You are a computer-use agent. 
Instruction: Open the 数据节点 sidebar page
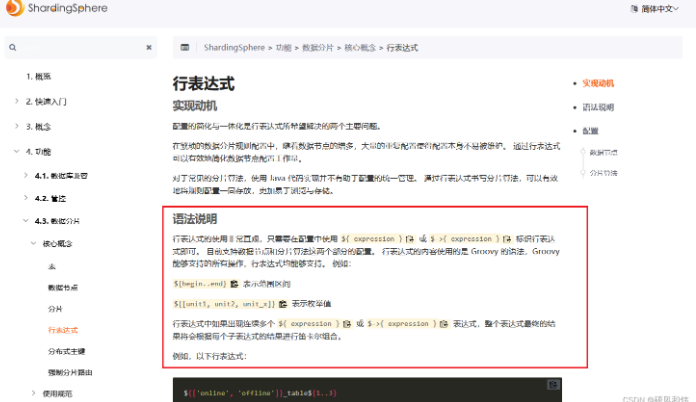point(63,288)
